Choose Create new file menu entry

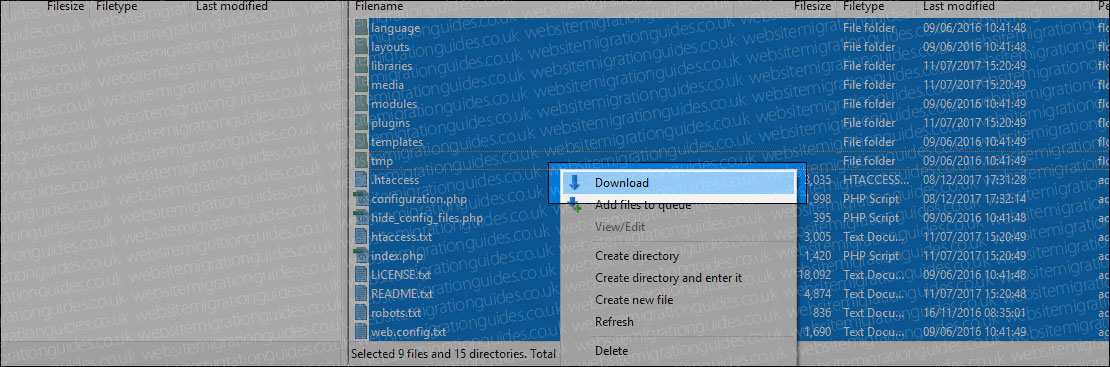634,300
